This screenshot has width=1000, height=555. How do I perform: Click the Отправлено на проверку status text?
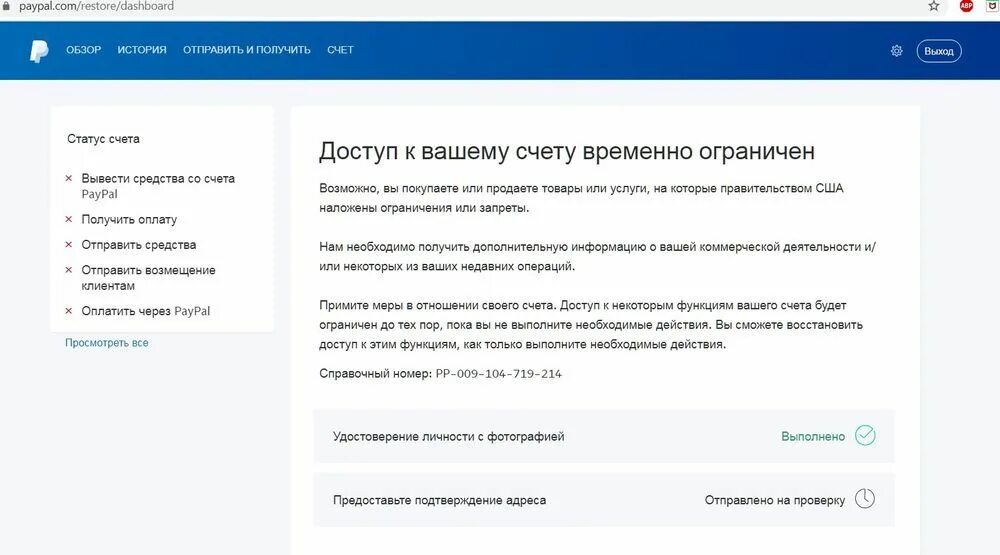[775, 500]
